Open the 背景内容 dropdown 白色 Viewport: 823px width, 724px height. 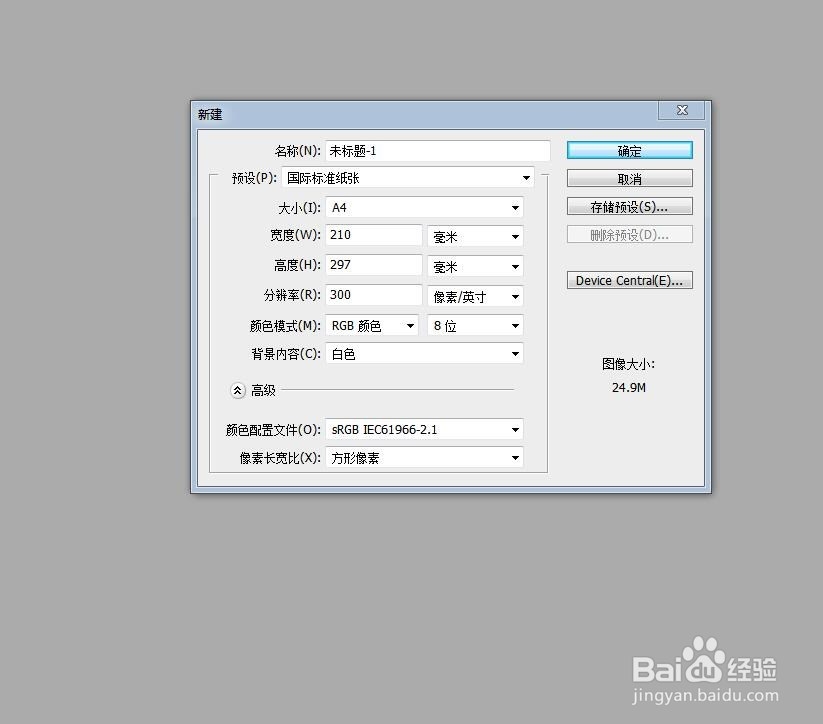pyautogui.click(x=424, y=354)
